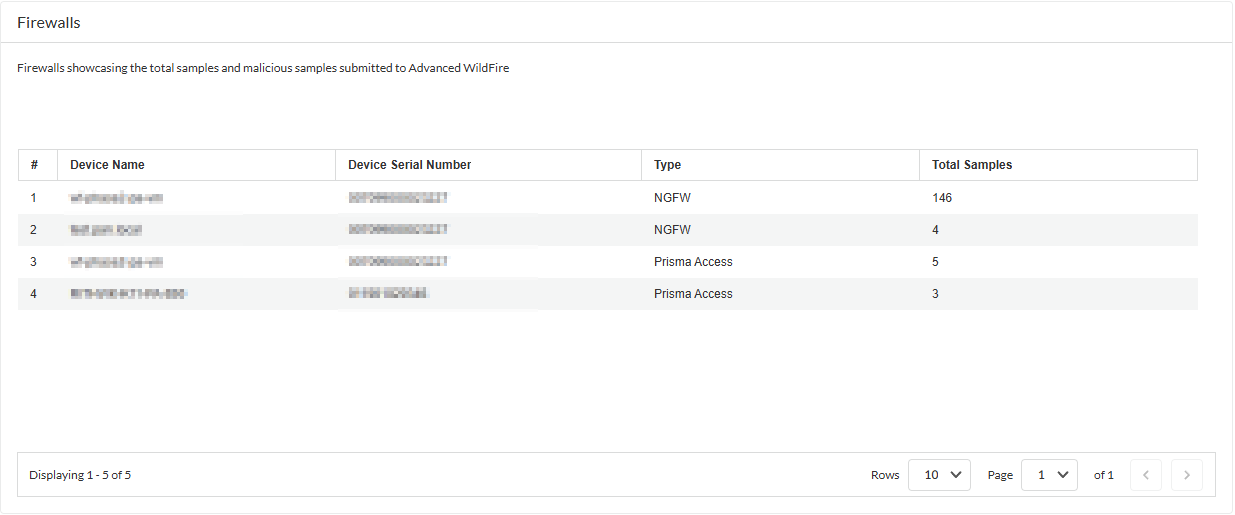Click the # column header
1235x515 pixels.
pos(34,165)
